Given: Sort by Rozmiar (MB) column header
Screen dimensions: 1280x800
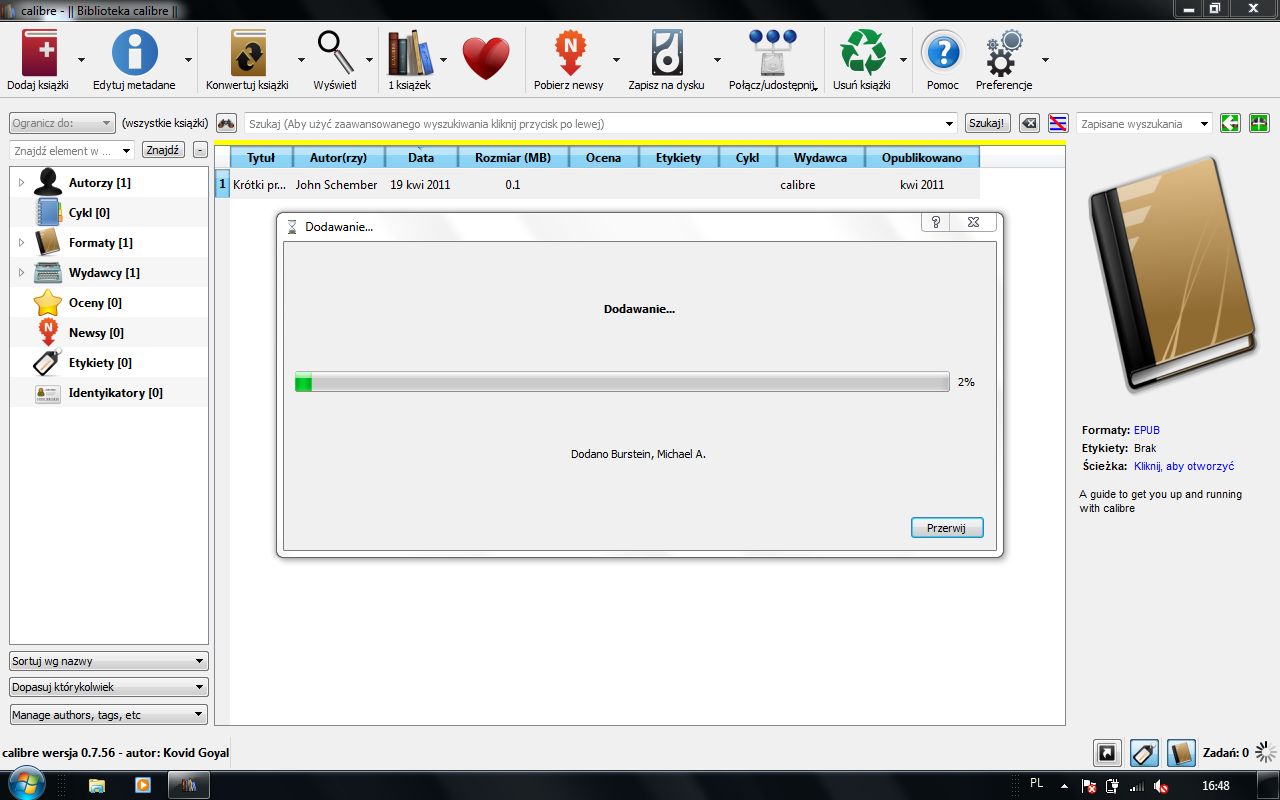Looking at the screenshot, I should [x=513, y=158].
